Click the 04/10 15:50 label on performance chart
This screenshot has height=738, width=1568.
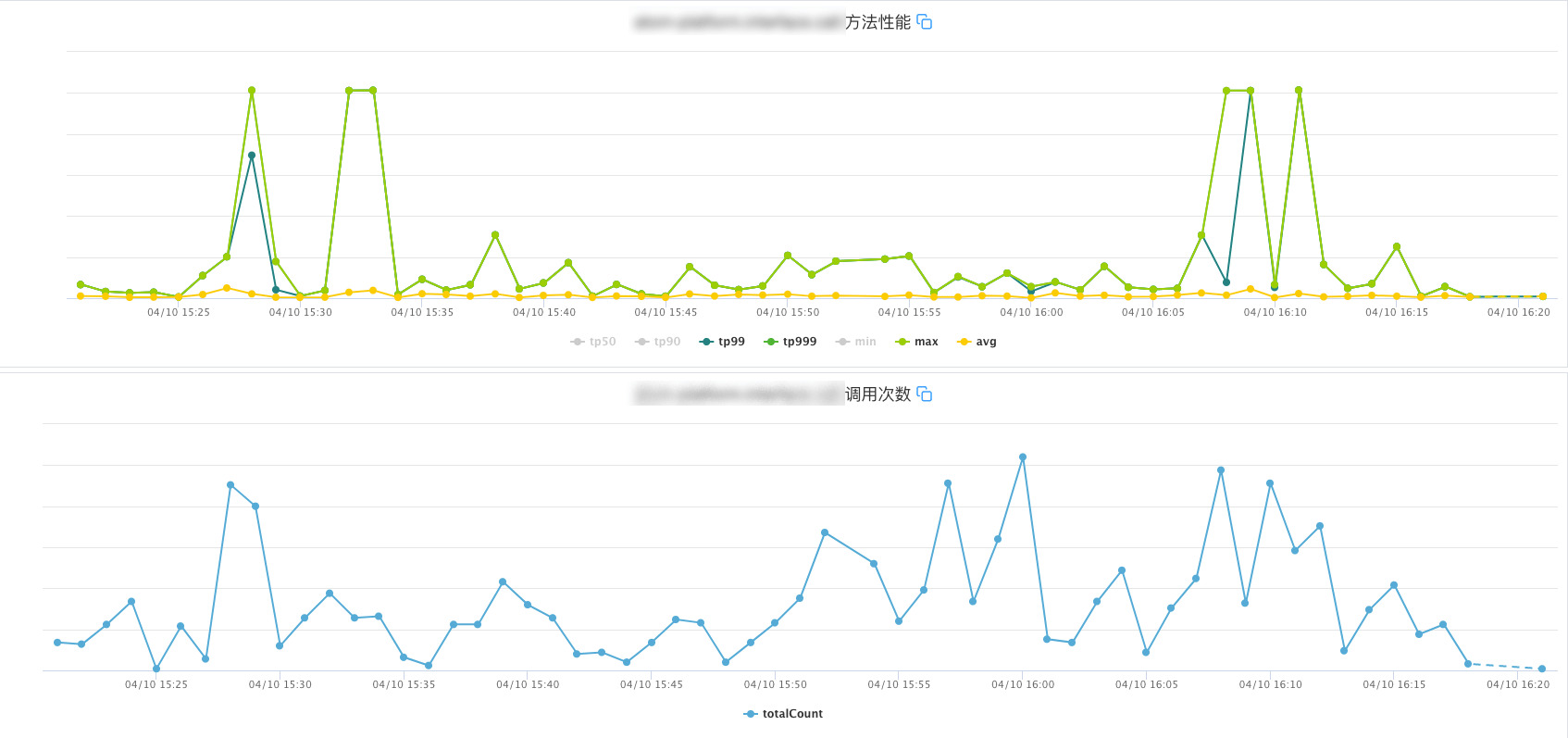click(788, 312)
